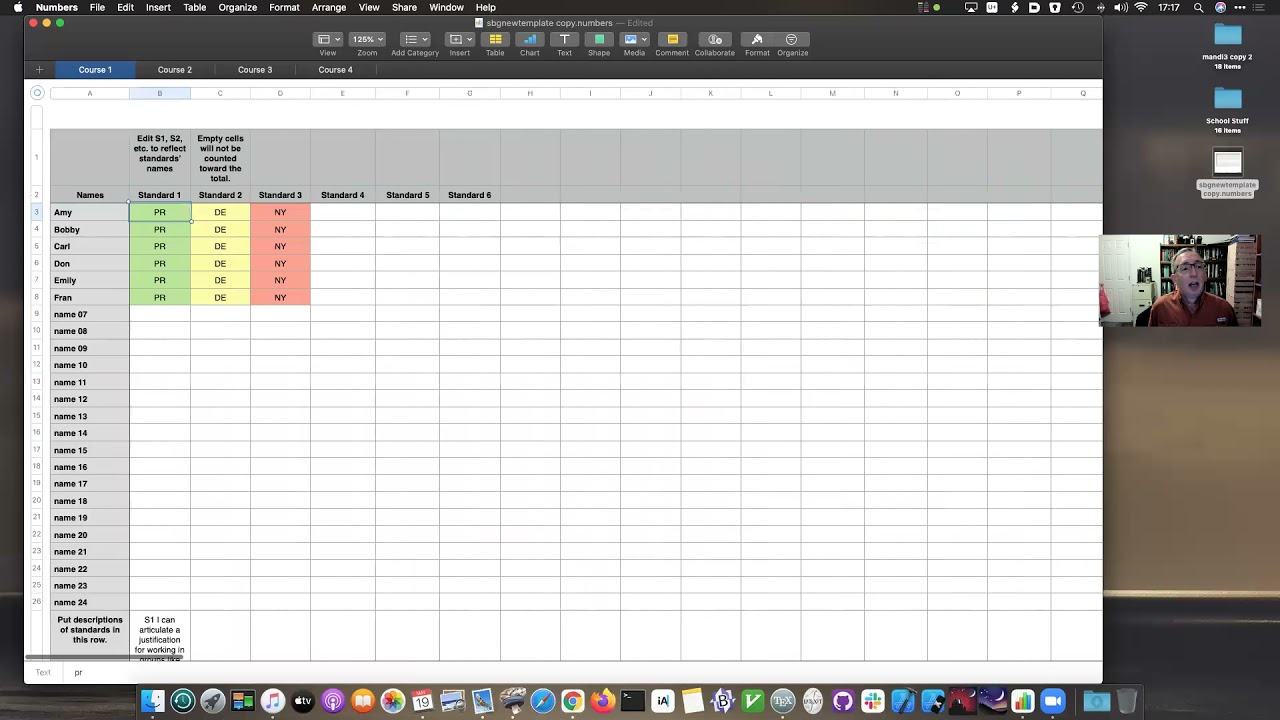Open Terminal in the Dock
This screenshot has height=720, width=1280.
click(633, 701)
